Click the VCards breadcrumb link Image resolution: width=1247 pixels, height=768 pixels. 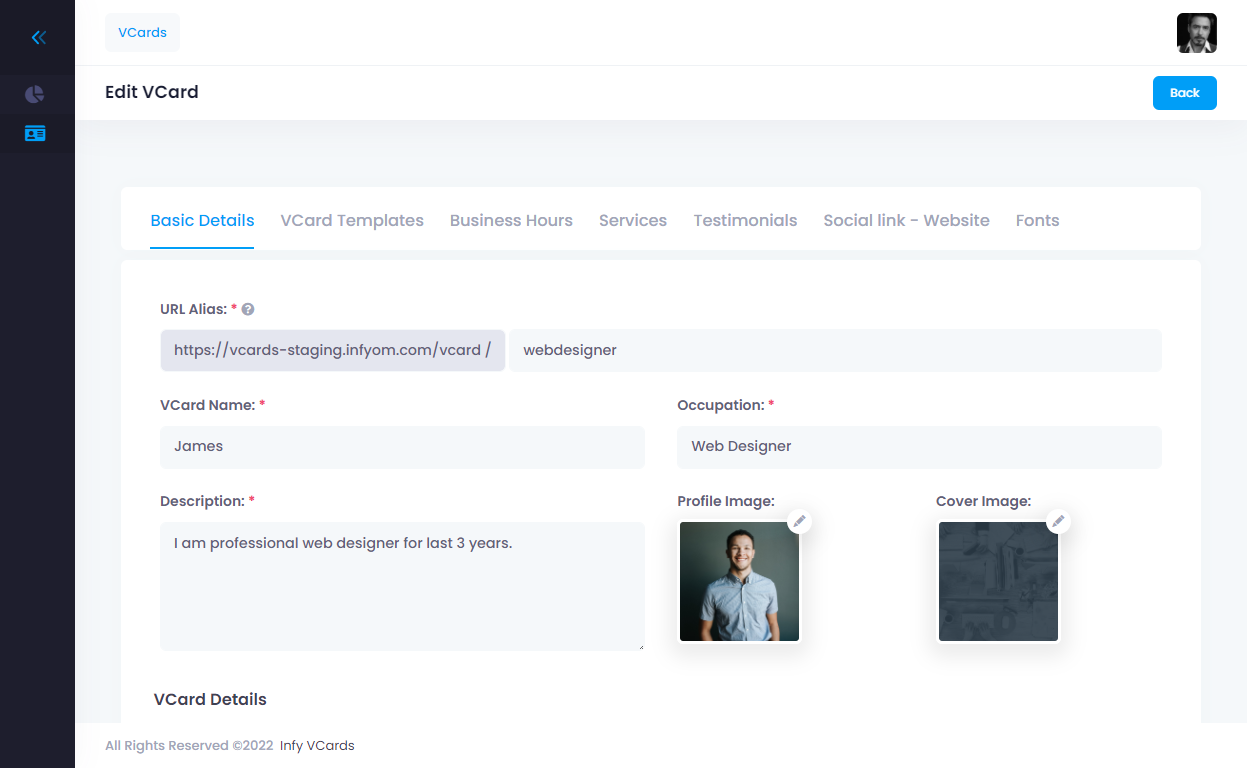(x=142, y=32)
